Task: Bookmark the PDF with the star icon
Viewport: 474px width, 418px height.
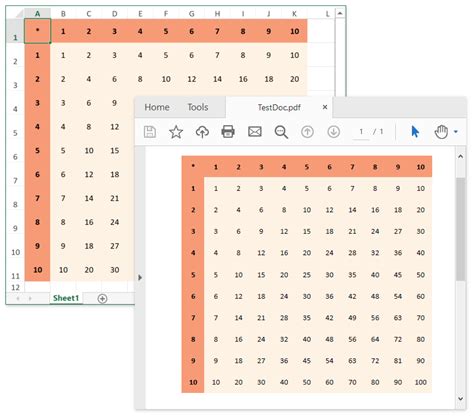Action: tap(176, 132)
